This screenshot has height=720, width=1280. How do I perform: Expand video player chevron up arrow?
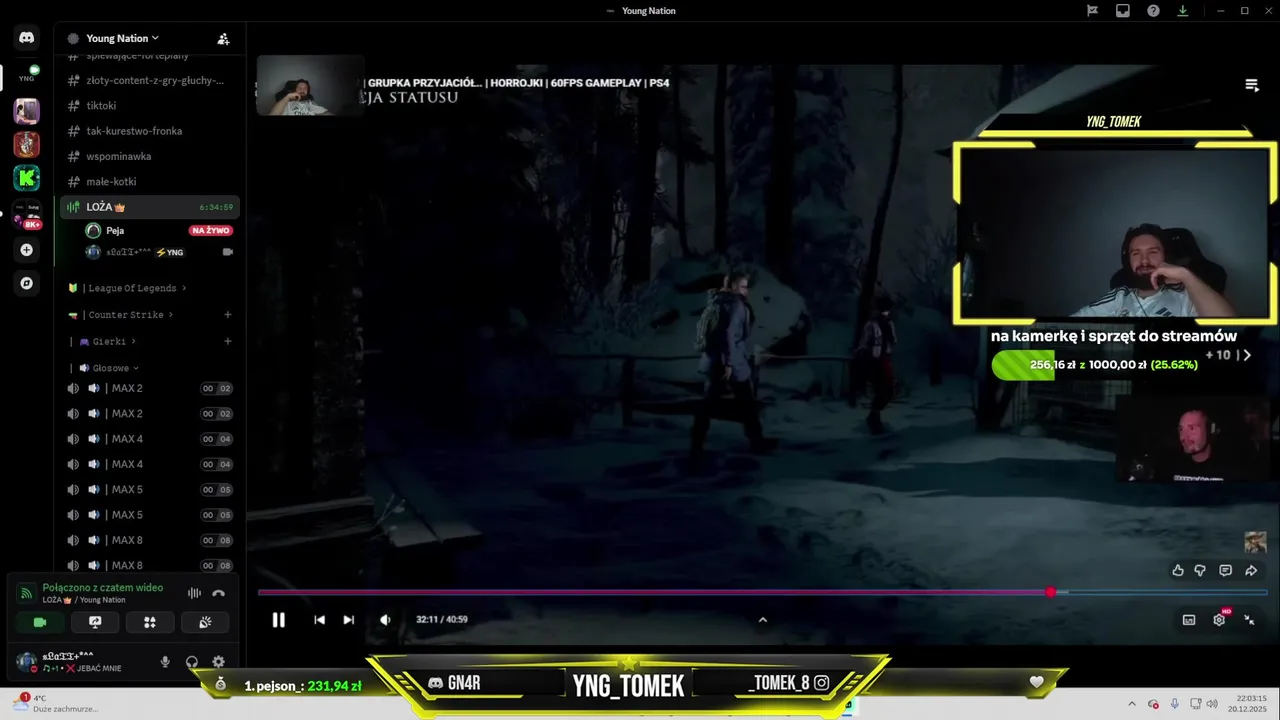(762, 620)
